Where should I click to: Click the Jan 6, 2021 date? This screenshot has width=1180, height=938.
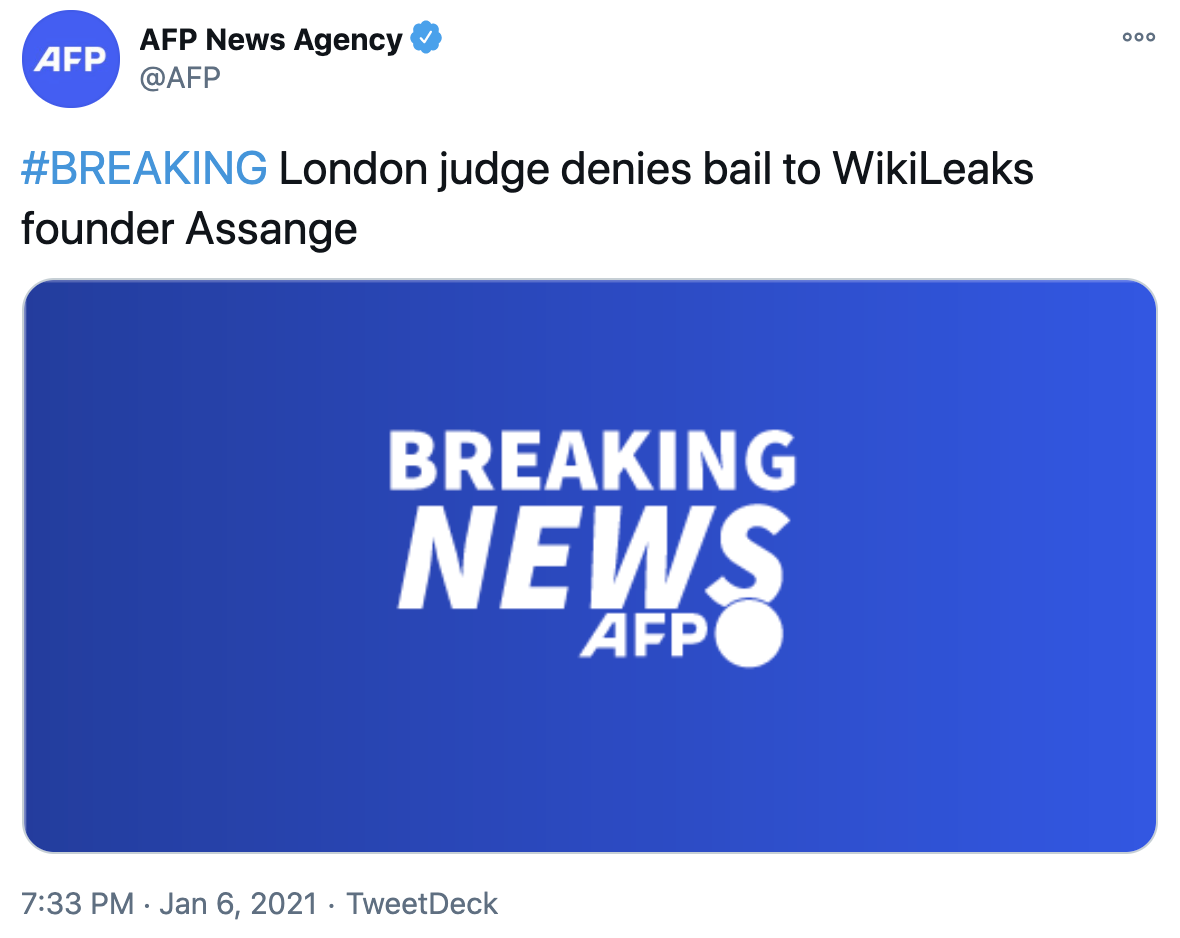[x=239, y=904]
